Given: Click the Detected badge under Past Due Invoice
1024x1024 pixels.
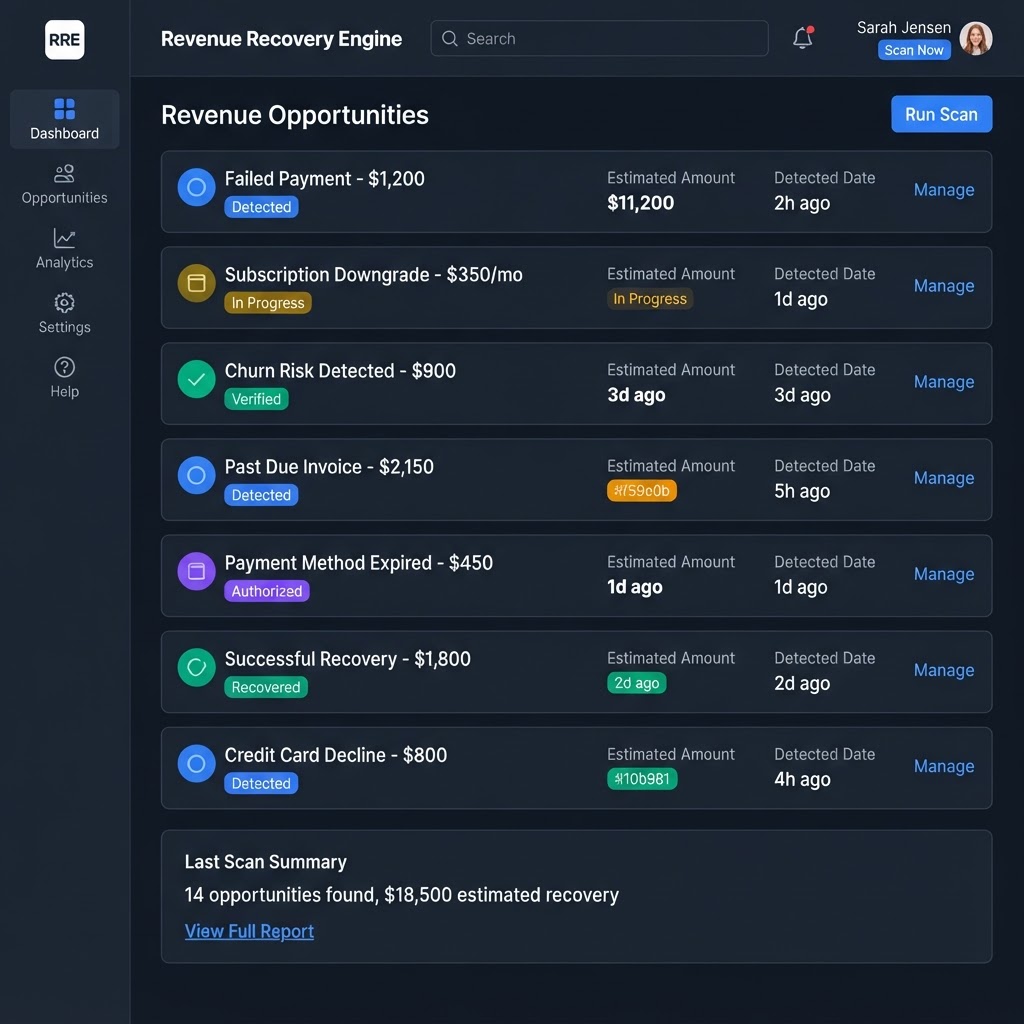Looking at the screenshot, I should click(261, 495).
